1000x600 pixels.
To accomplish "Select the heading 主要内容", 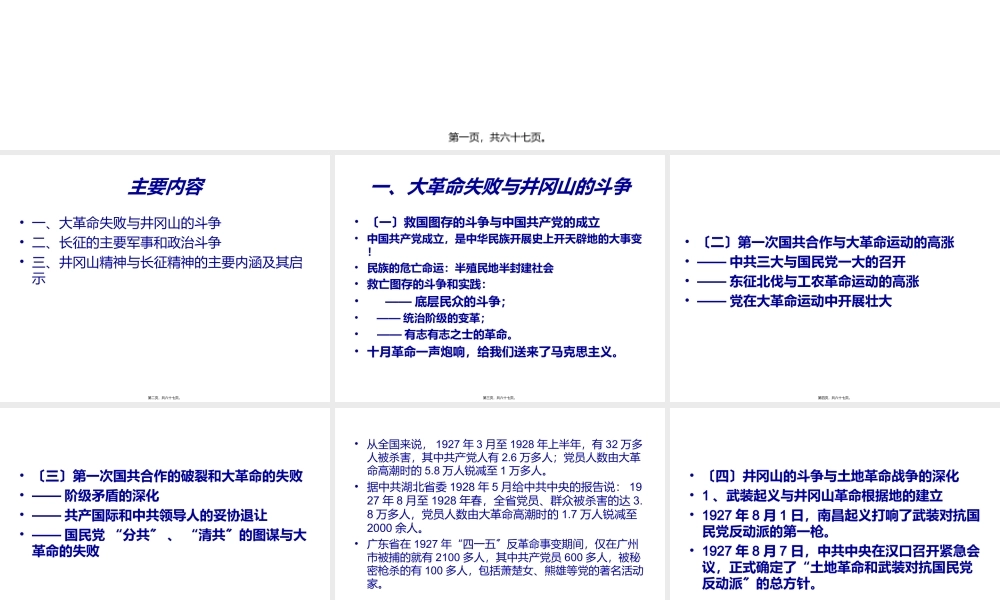I will point(164,186).
